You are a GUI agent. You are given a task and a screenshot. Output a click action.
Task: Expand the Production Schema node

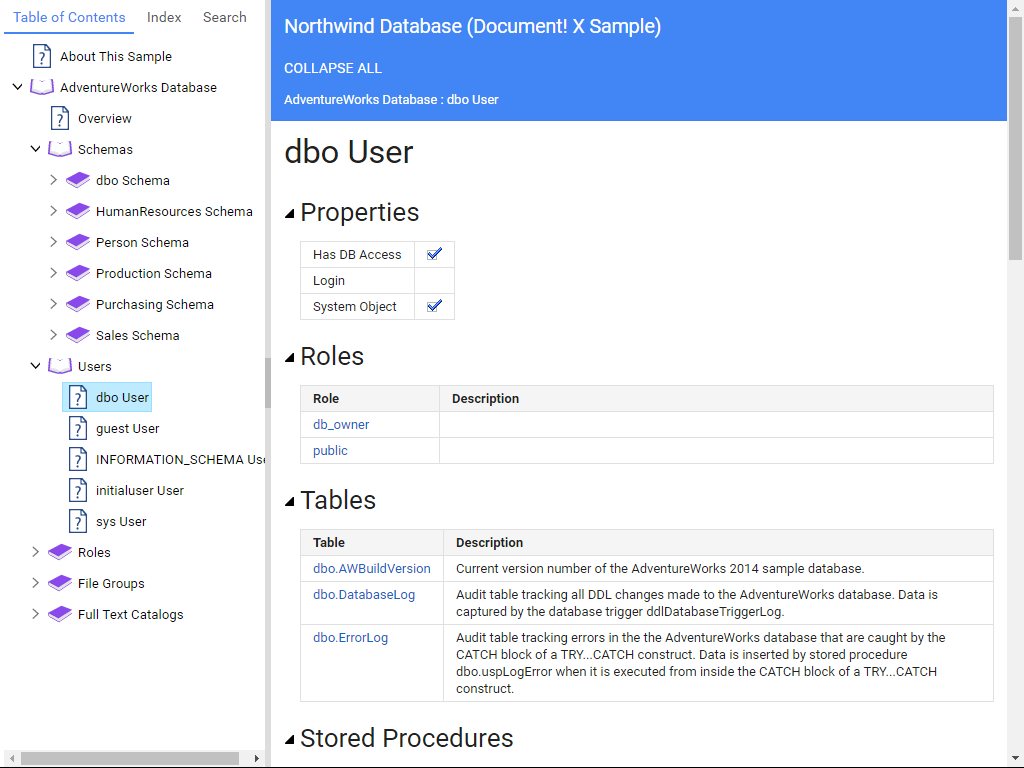(54, 273)
